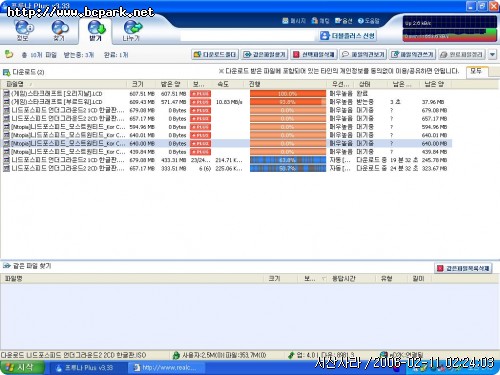Click the up/down transfer icon in status bar
This screenshot has height=375, width=500.
[x=291, y=355]
